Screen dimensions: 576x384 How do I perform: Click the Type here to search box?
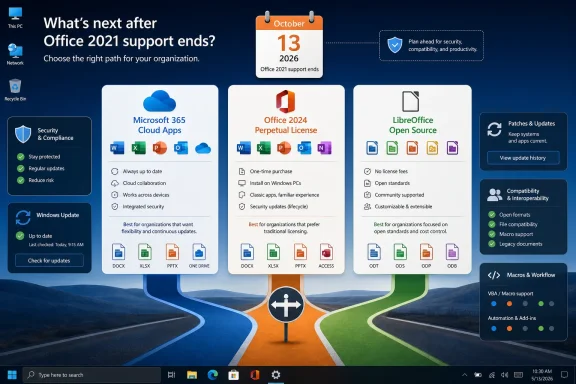pos(92,375)
